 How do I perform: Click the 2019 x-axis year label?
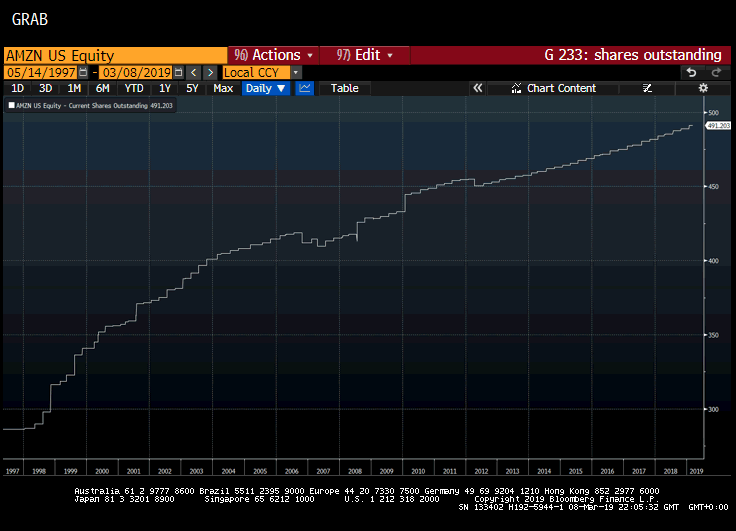coord(696,471)
